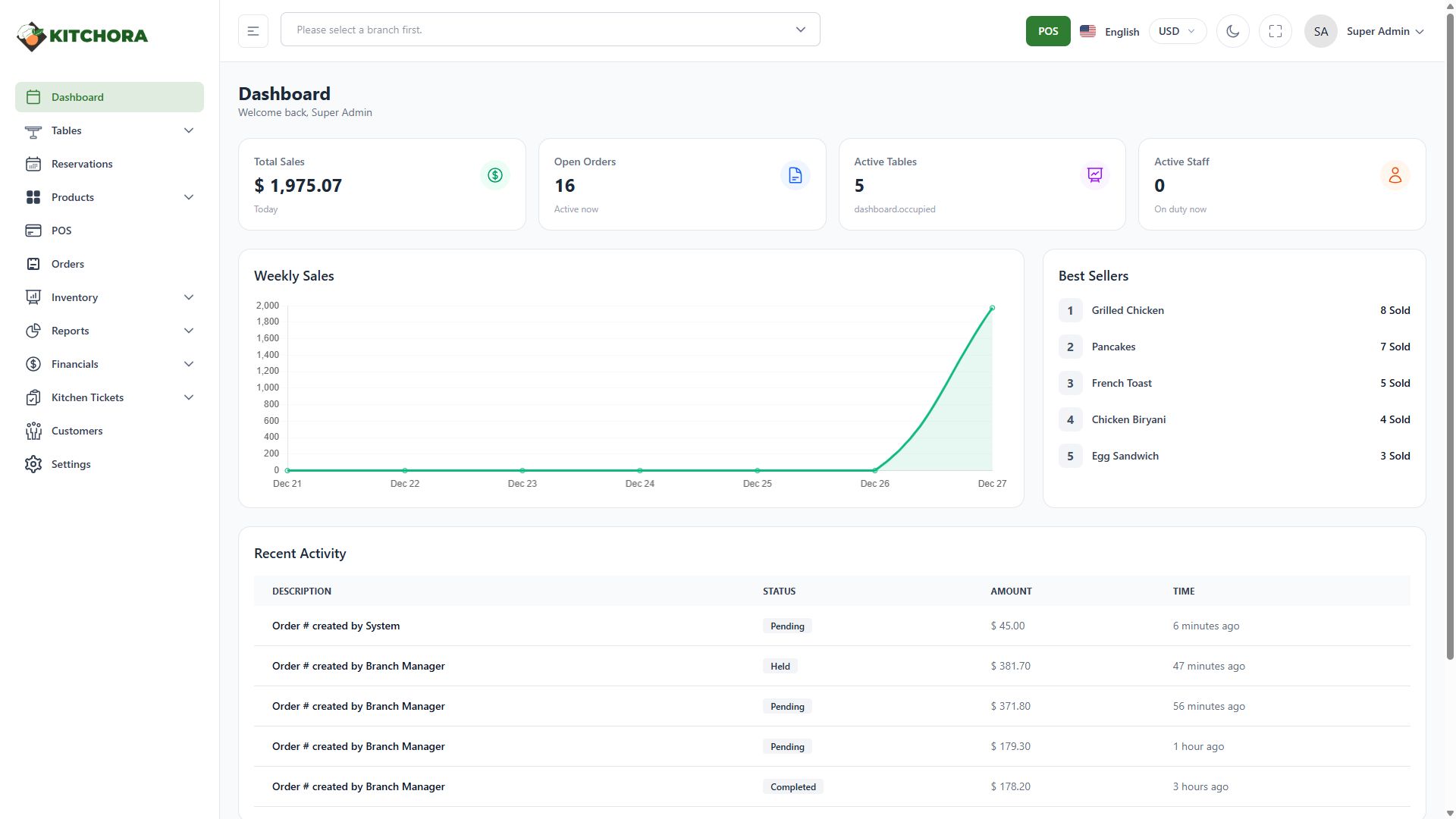This screenshot has width=1456, height=819.
Task: Open the branch selection dropdown
Action: 550,30
